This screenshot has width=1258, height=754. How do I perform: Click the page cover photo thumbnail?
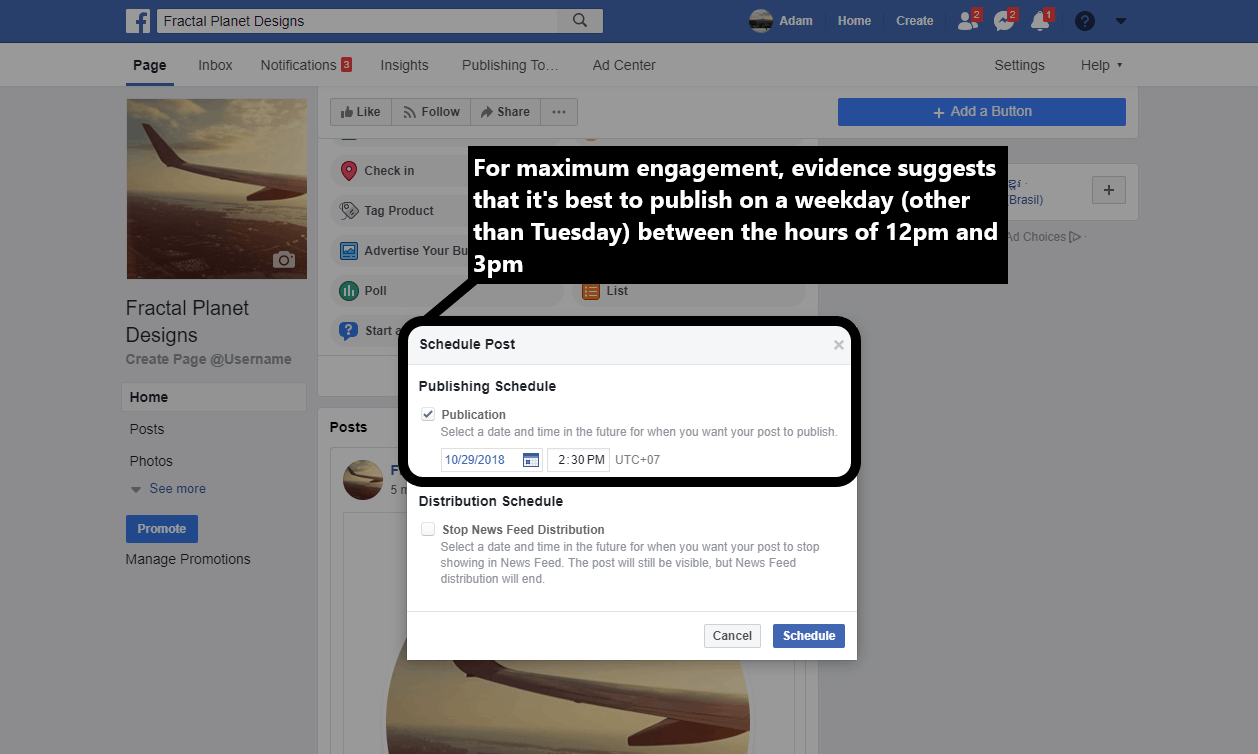click(217, 189)
